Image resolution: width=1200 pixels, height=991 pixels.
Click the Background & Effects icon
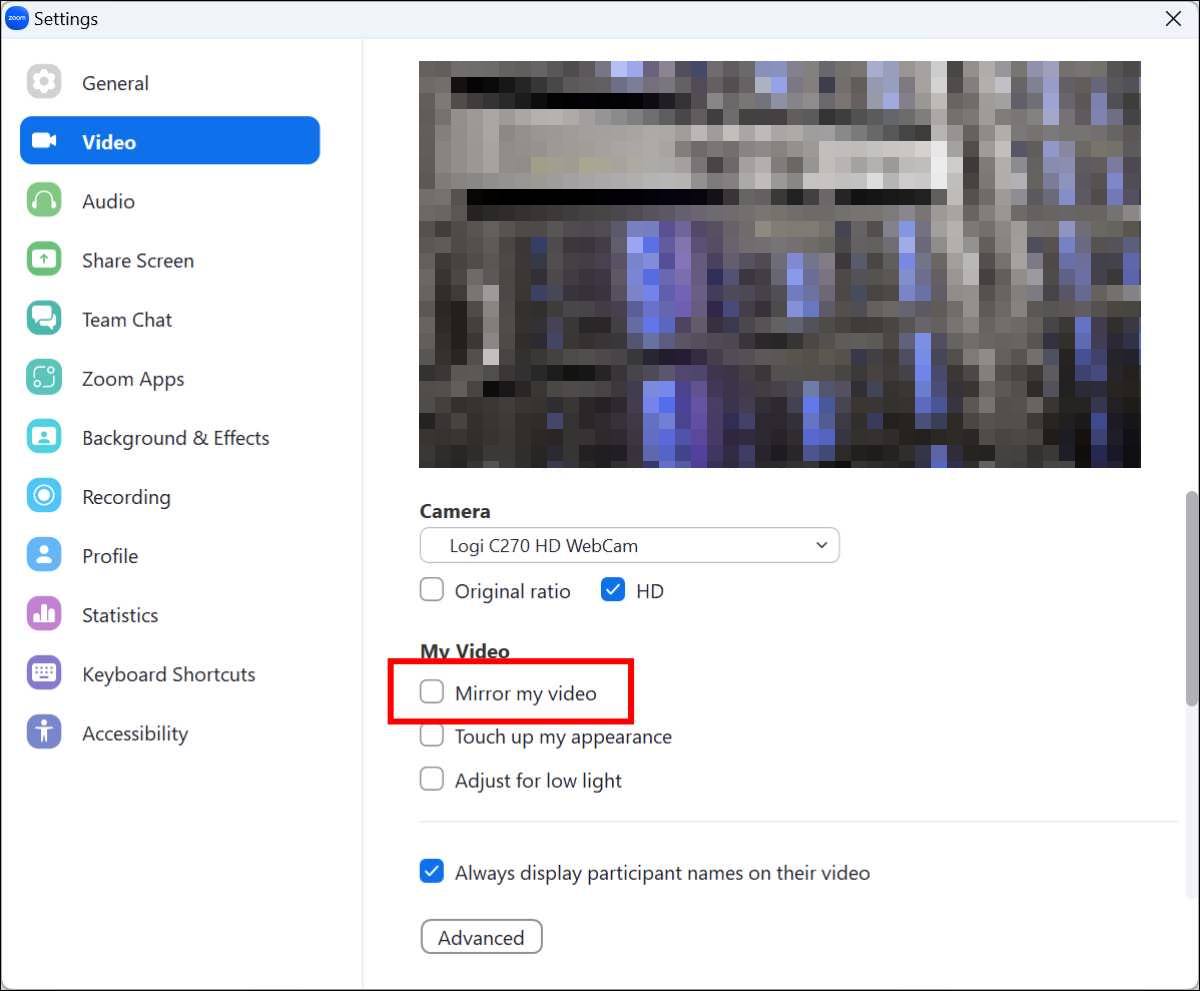[x=44, y=437]
